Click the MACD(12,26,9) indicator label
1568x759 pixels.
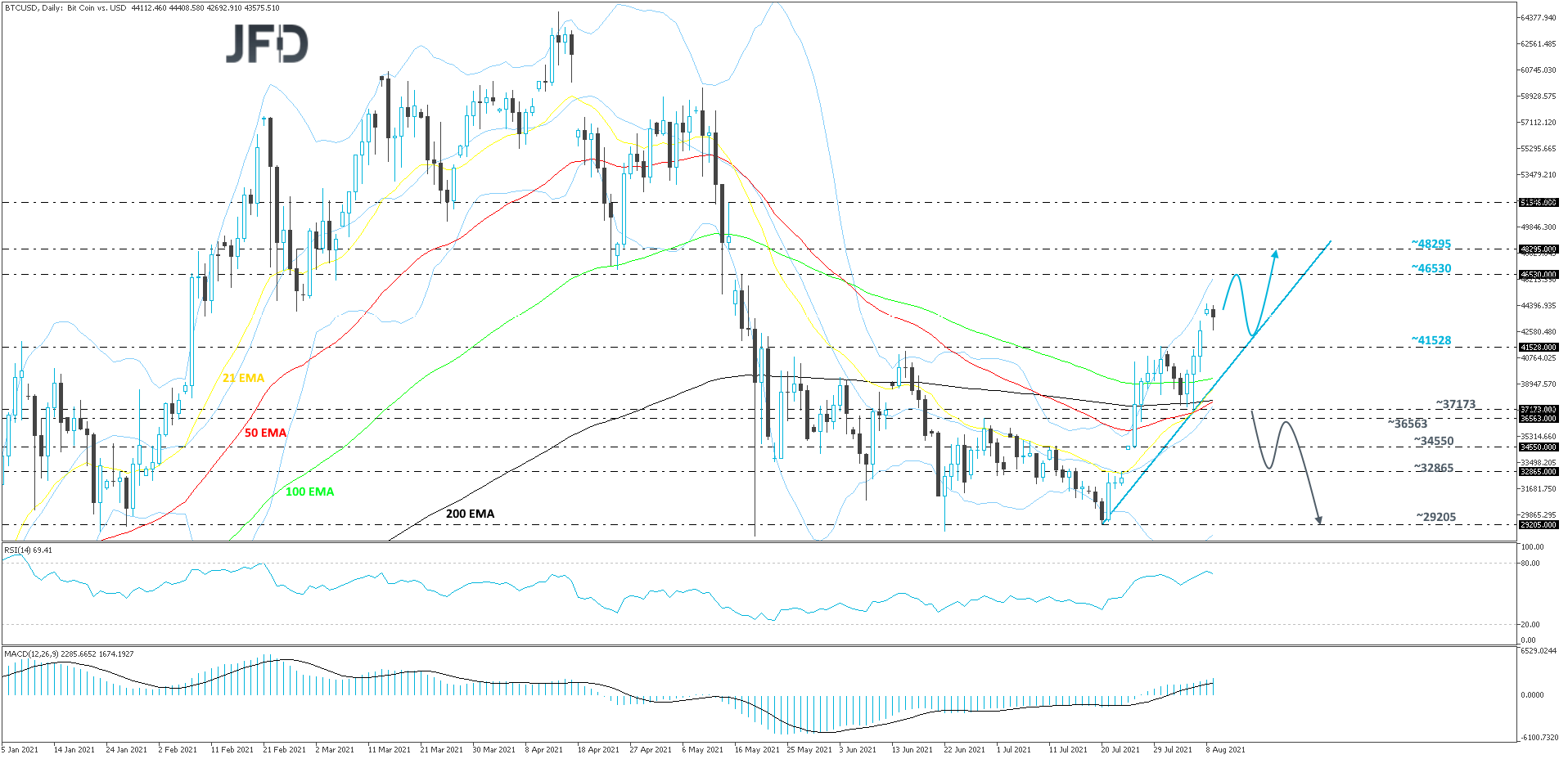tap(69, 654)
